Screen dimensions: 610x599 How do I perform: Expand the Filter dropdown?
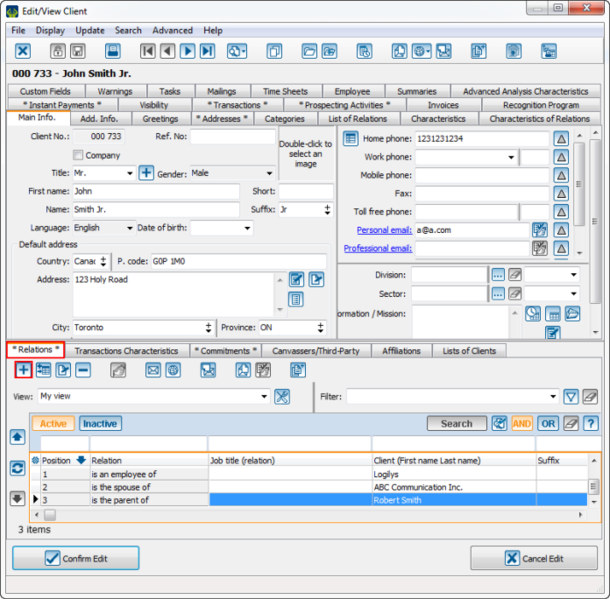tap(553, 396)
